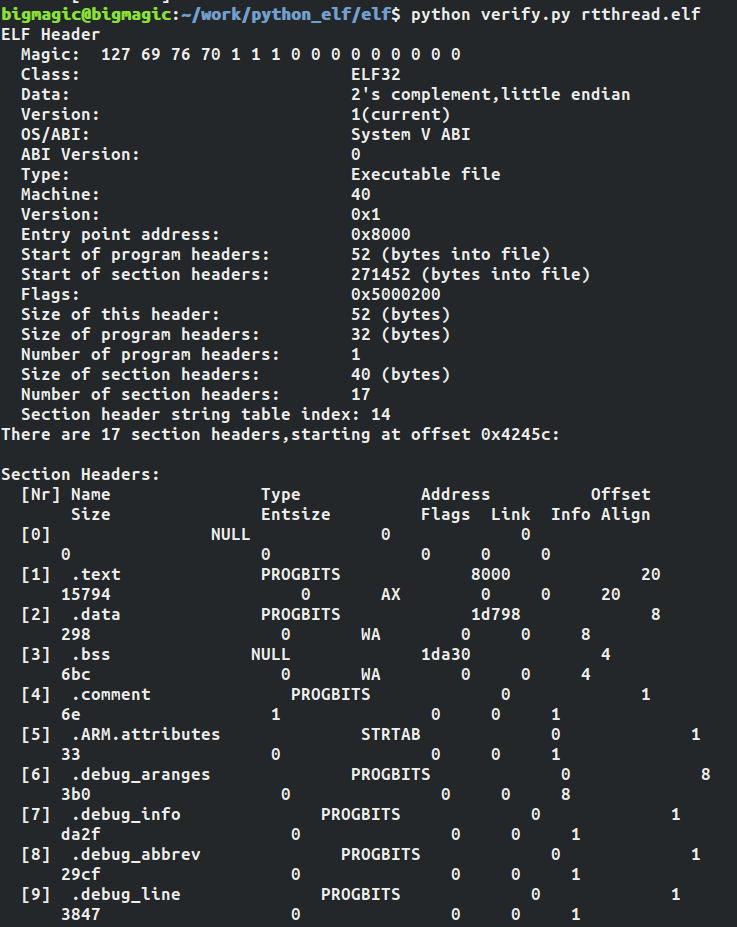The image size is (737, 927).
Task: Click the Data value '2's complement,little endian'
Action: (490, 94)
